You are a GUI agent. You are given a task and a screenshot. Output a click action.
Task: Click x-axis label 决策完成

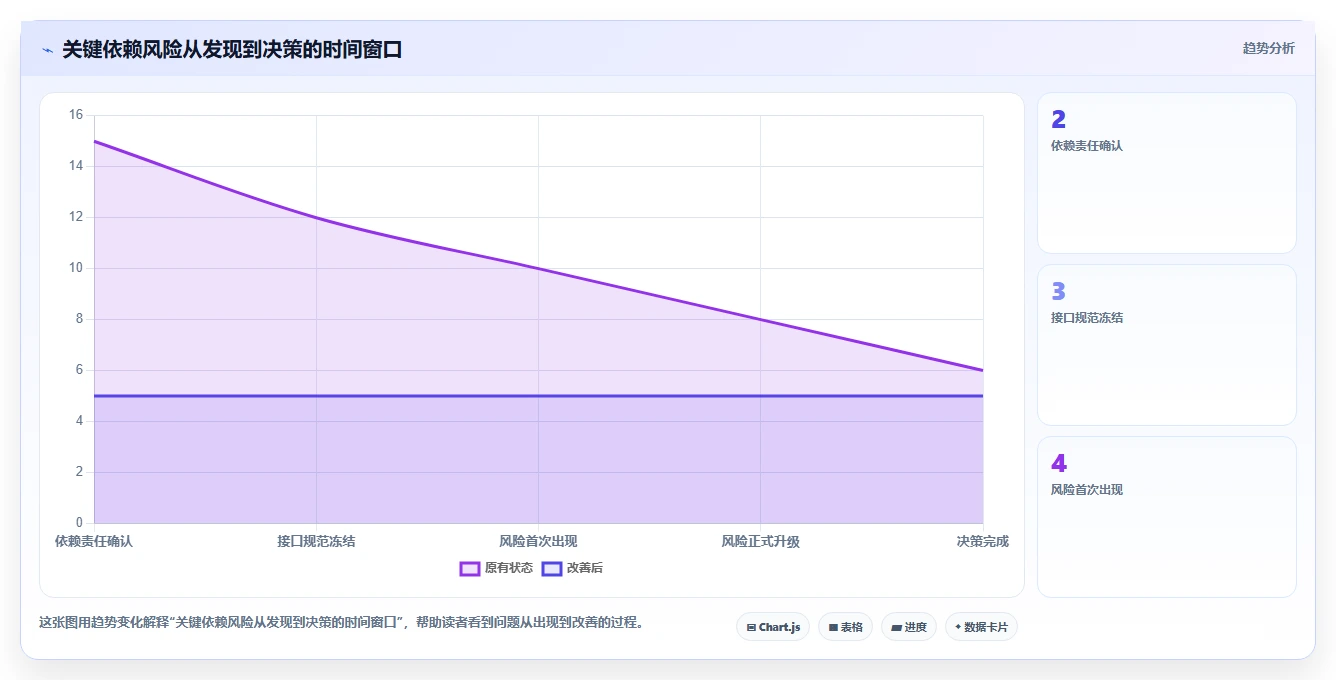(982, 541)
